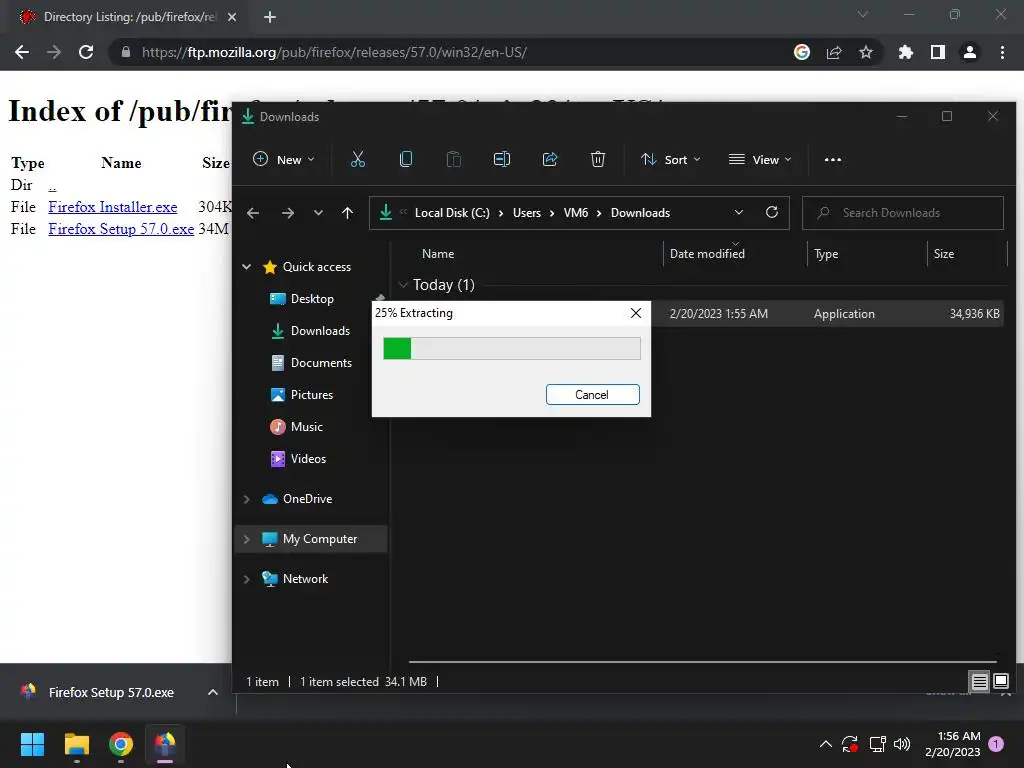
Task: Open the Chrome extensions puzzle icon
Action: coord(905,52)
